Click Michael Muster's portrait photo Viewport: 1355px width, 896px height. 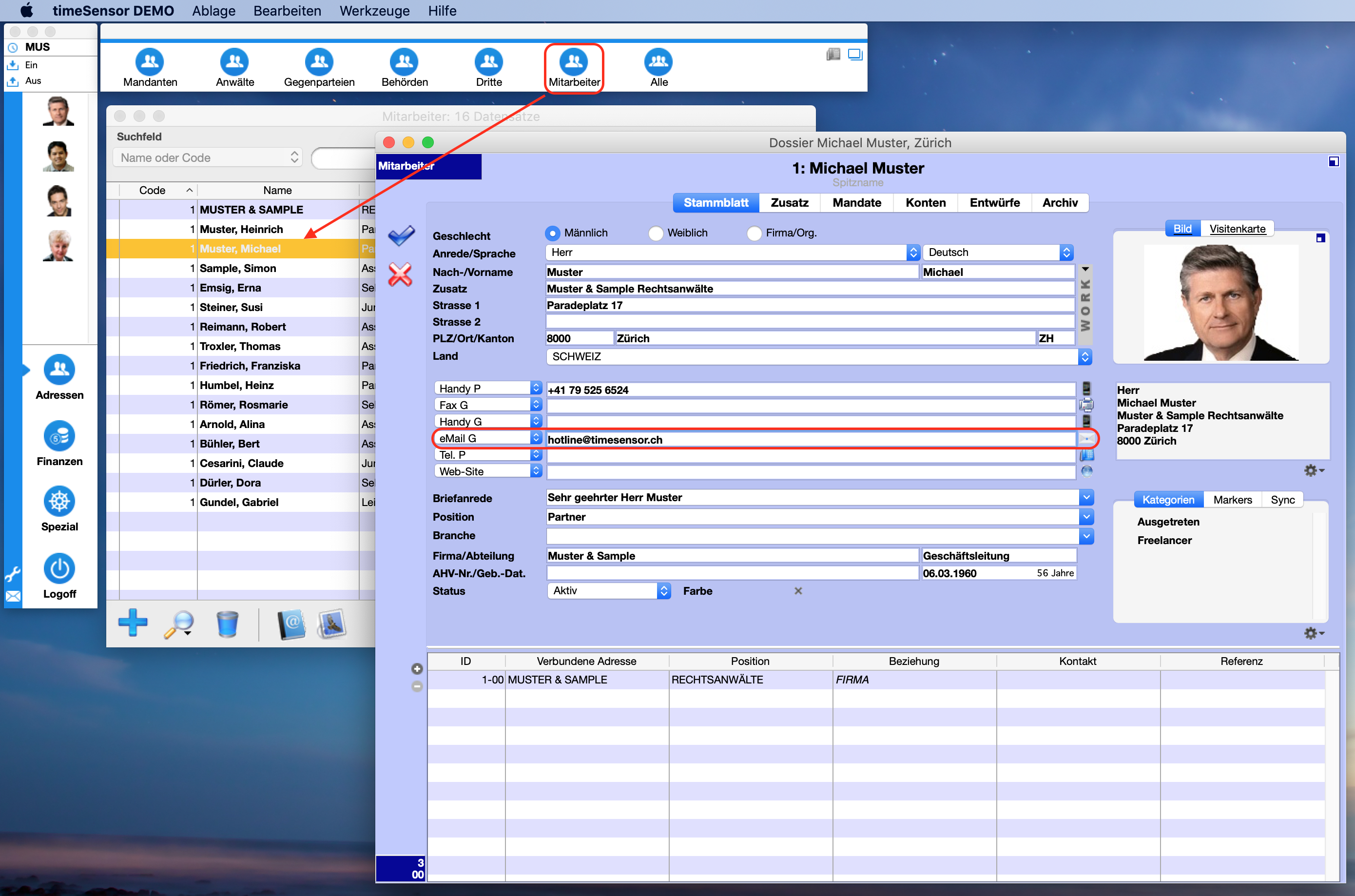[x=1221, y=302]
